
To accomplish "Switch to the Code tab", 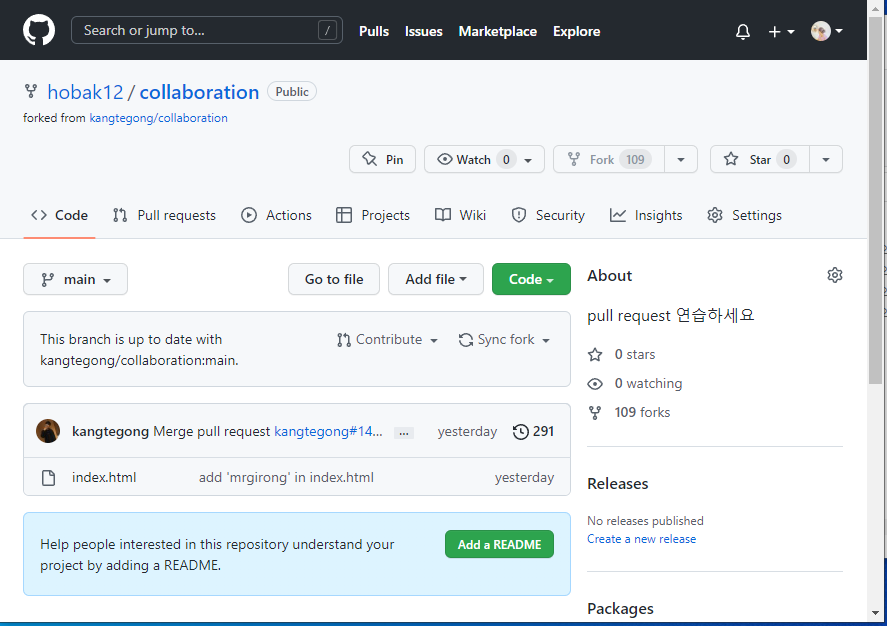I will point(59,215).
